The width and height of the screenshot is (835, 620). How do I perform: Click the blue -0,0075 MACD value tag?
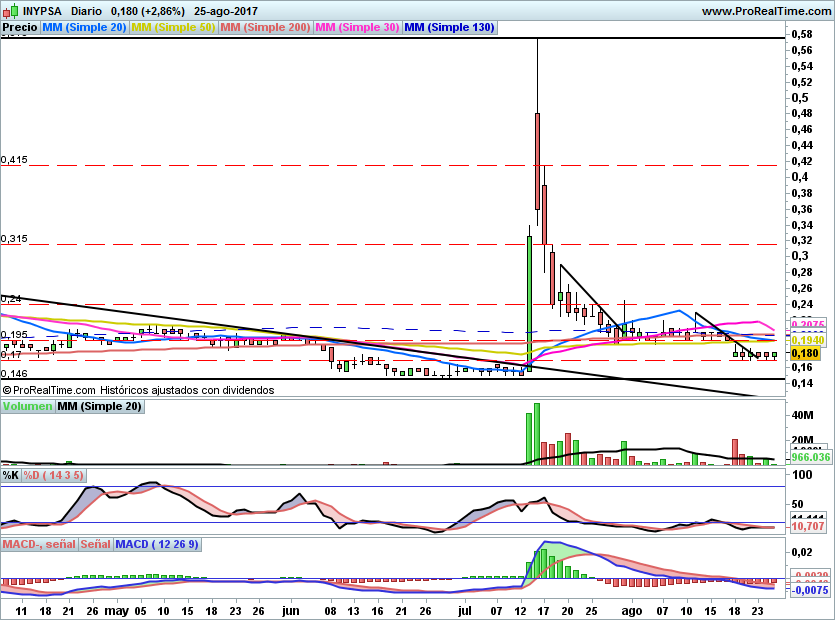807,590
